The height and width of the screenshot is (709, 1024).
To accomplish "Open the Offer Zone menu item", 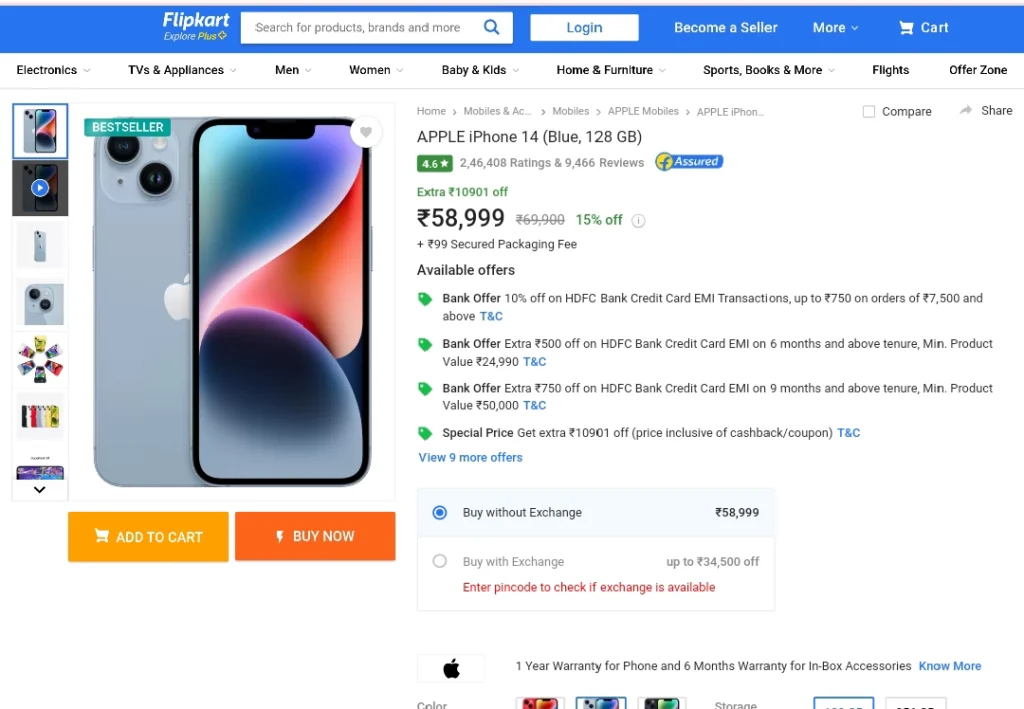I will (978, 70).
